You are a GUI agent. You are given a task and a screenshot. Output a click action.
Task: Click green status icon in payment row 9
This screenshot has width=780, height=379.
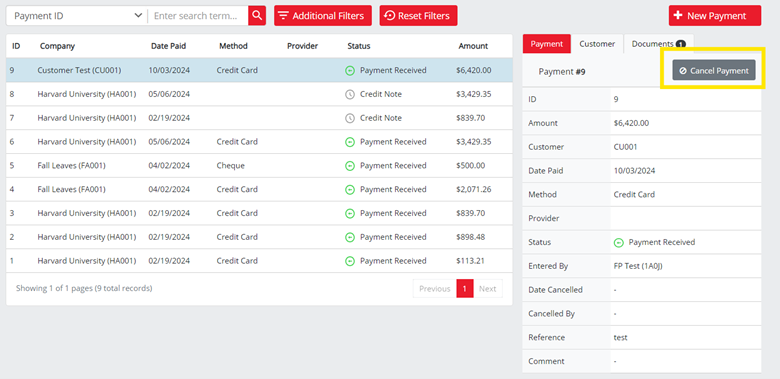pyautogui.click(x=350, y=71)
